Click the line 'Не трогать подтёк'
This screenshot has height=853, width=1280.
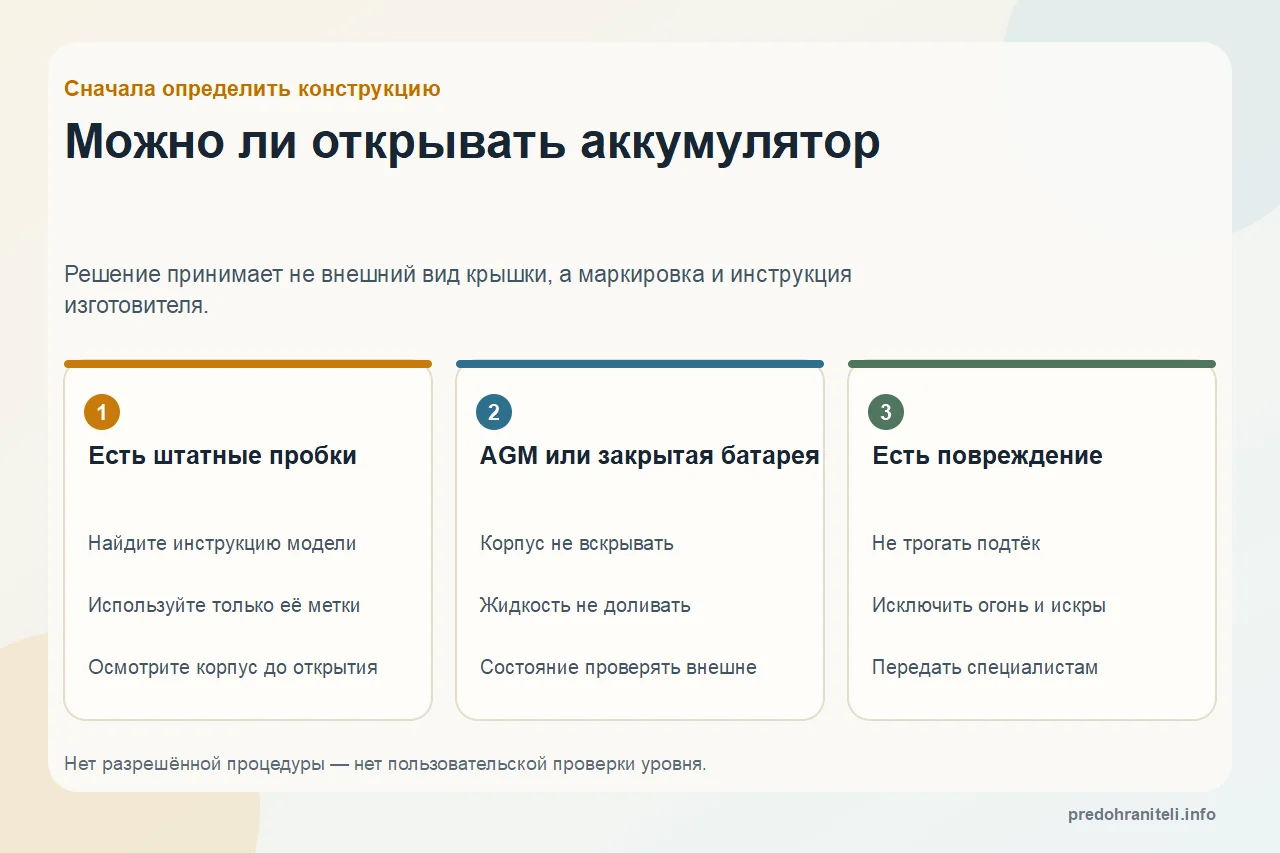pos(956,544)
